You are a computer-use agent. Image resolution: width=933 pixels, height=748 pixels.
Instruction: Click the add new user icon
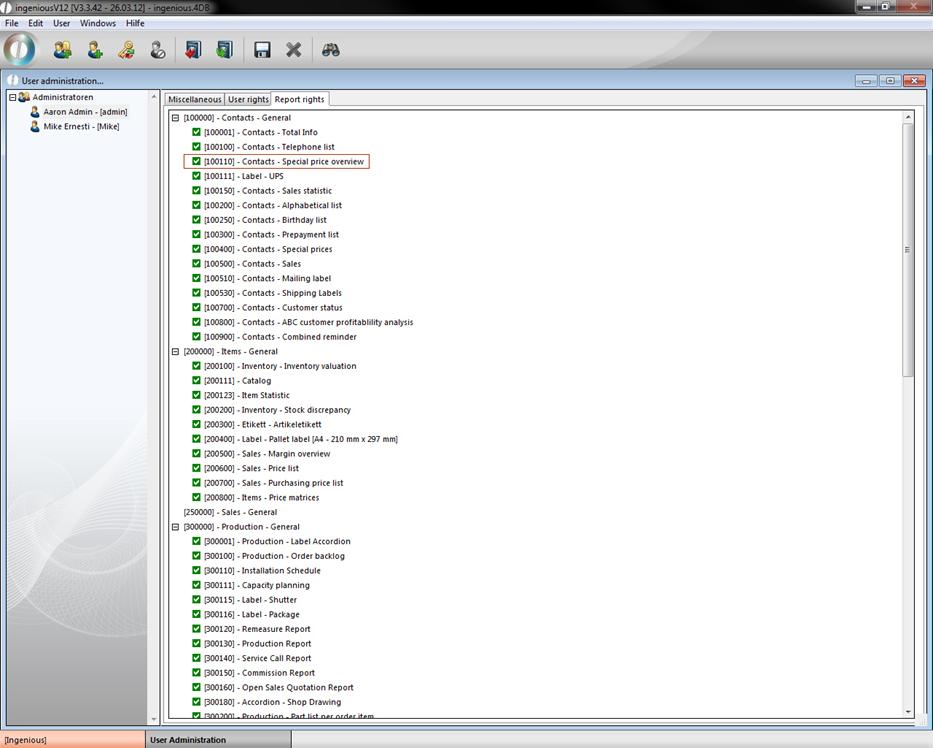(94, 50)
